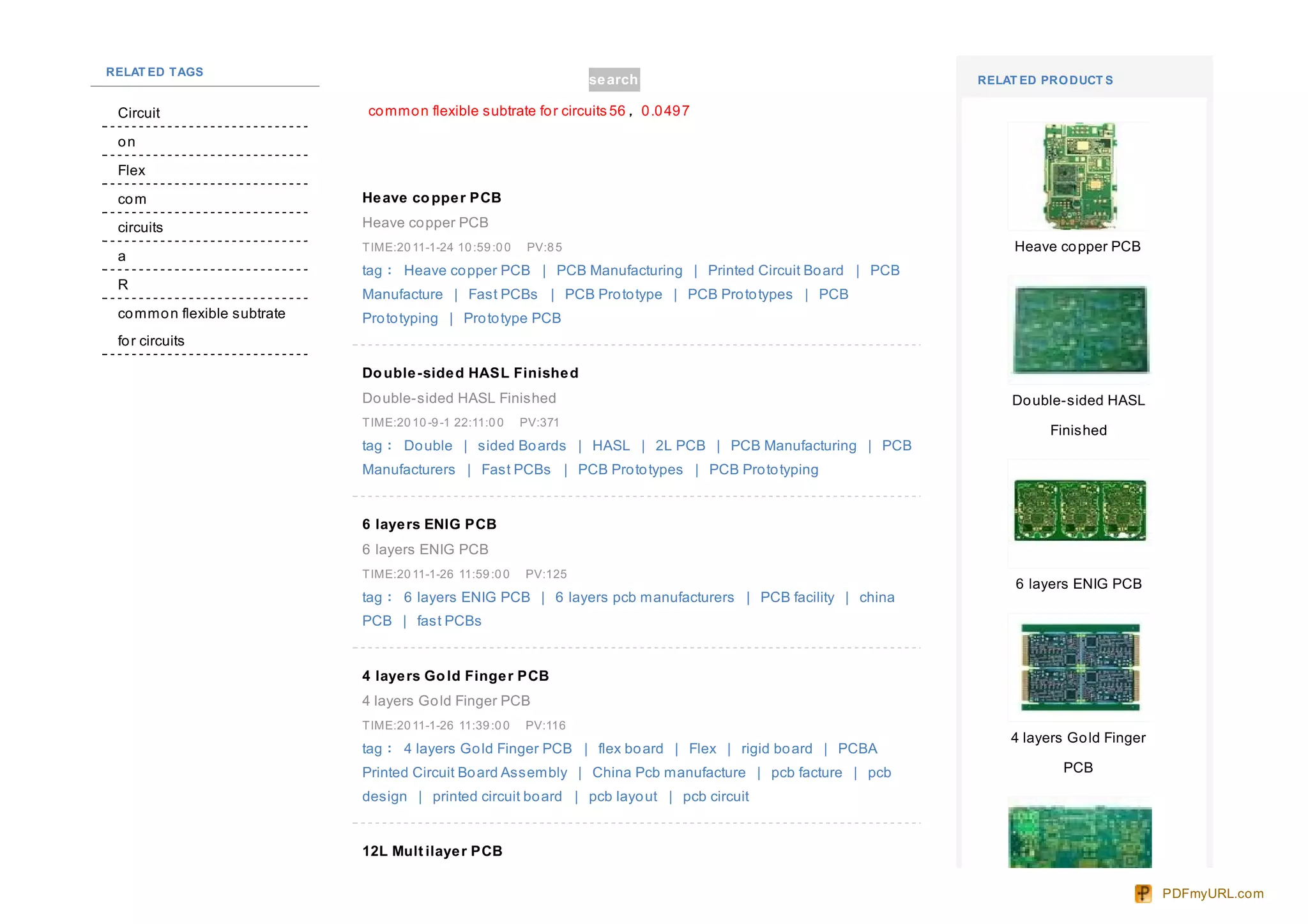Click the PDFmyURL.com text link
Screen dimensions: 1308x924
(x=1212, y=893)
